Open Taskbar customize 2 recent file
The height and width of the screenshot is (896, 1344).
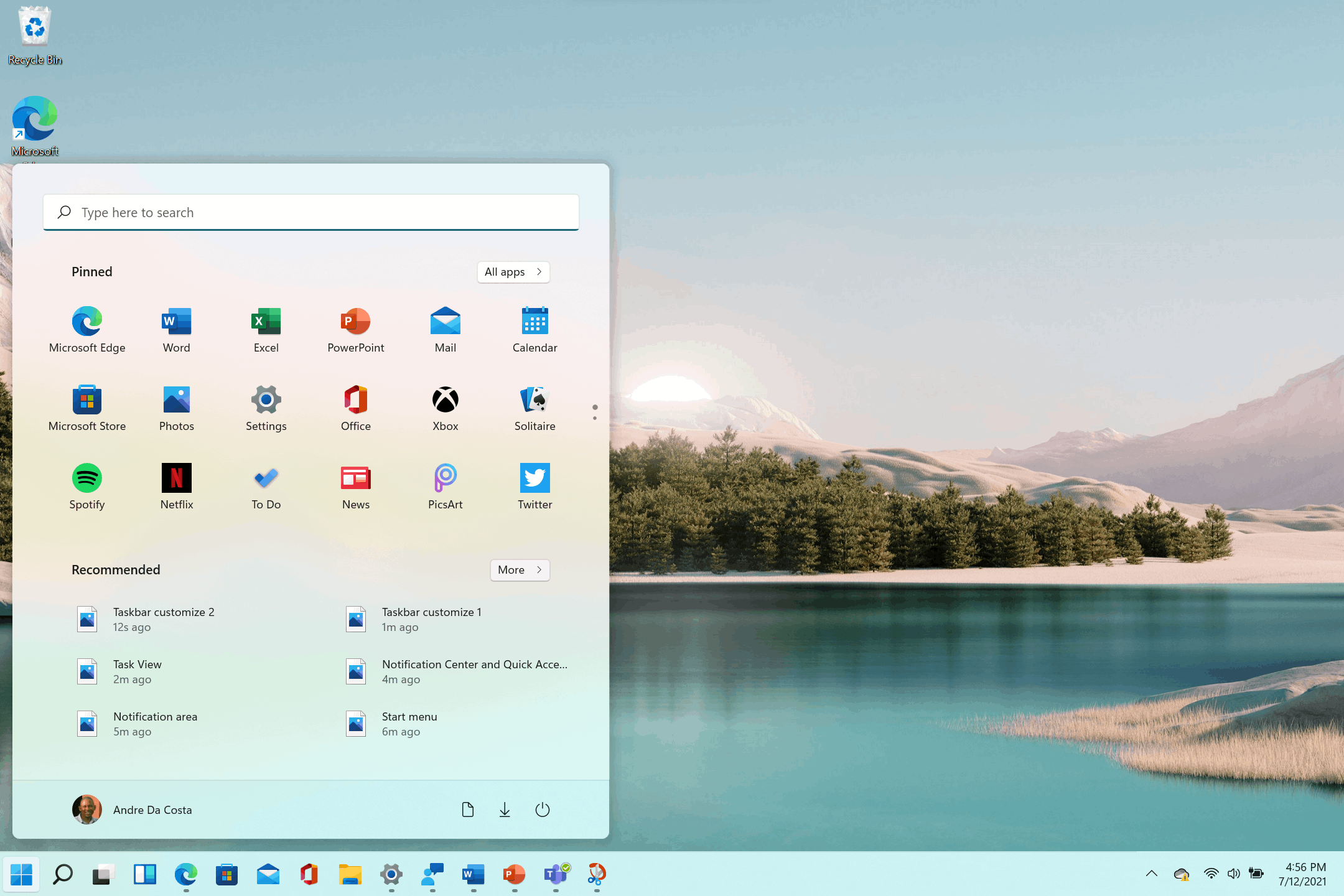(163, 618)
